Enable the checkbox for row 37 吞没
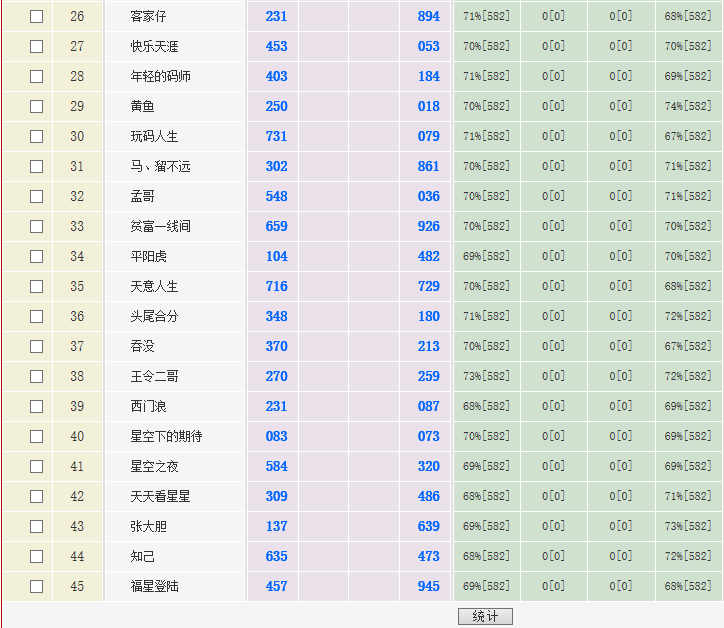This screenshot has height=628, width=724. (37, 347)
